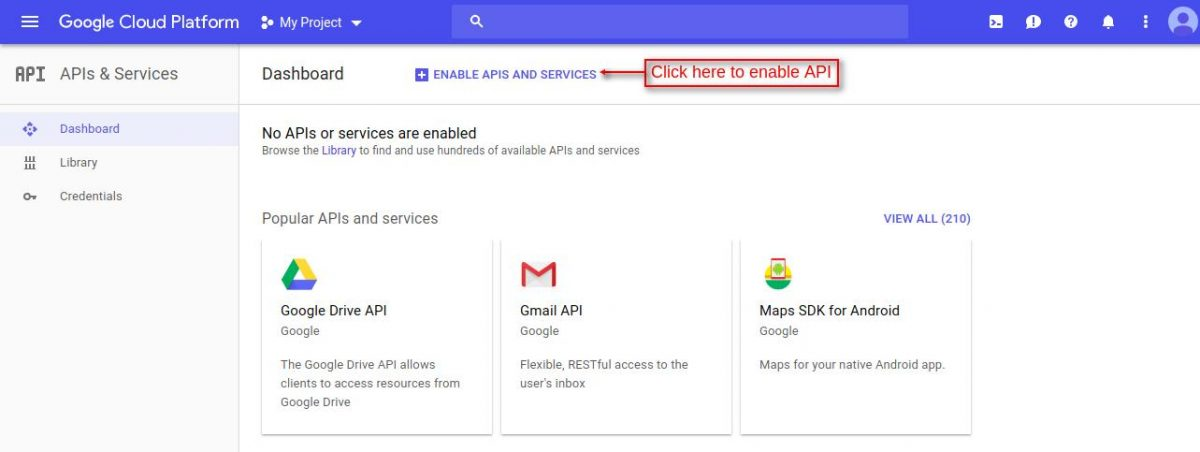The image size is (1200, 452).
Task: Click the Gmail API logo
Action: coord(538,273)
